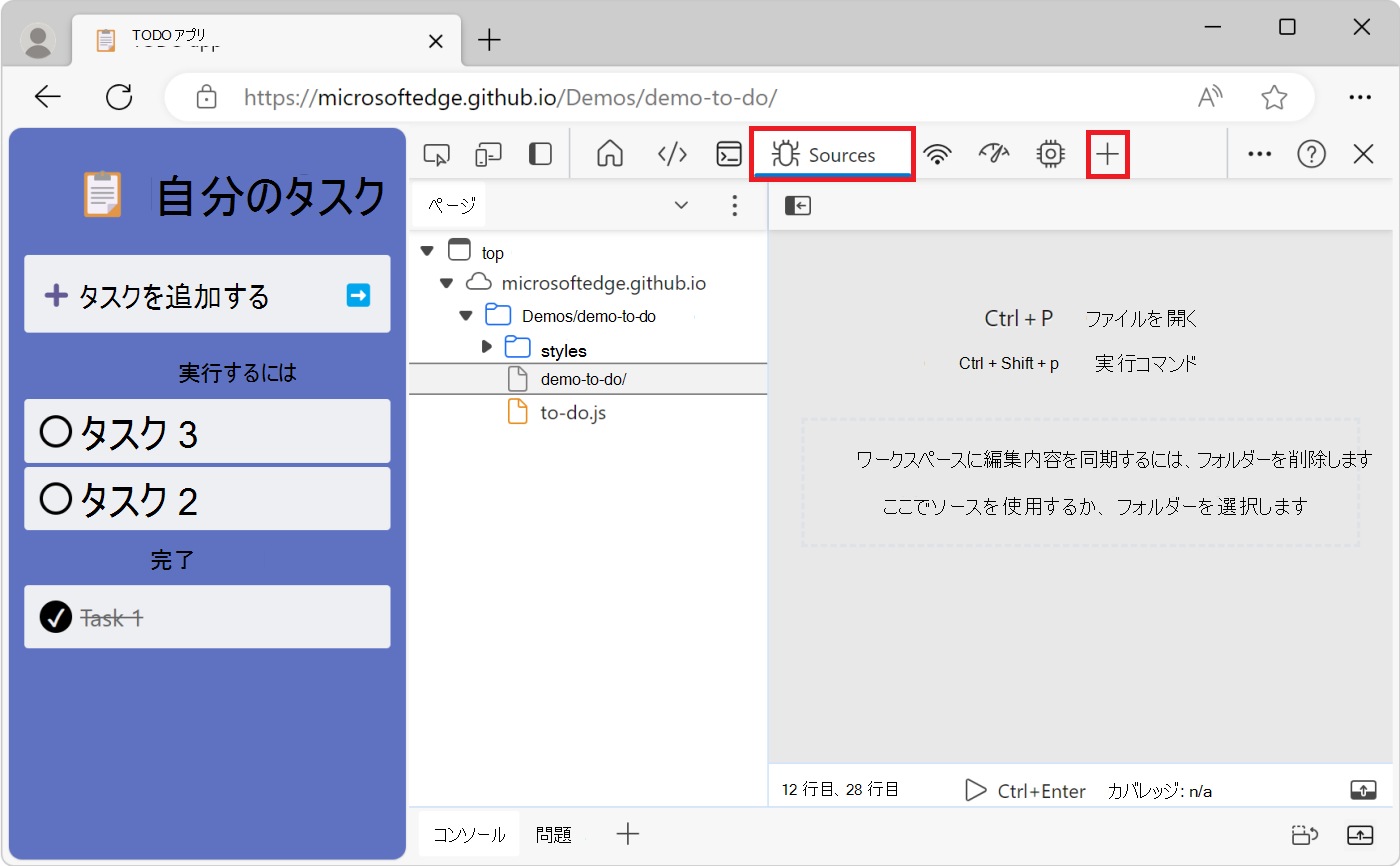Stay on the Sources tab
The height and width of the screenshot is (866, 1400).
tap(832, 154)
